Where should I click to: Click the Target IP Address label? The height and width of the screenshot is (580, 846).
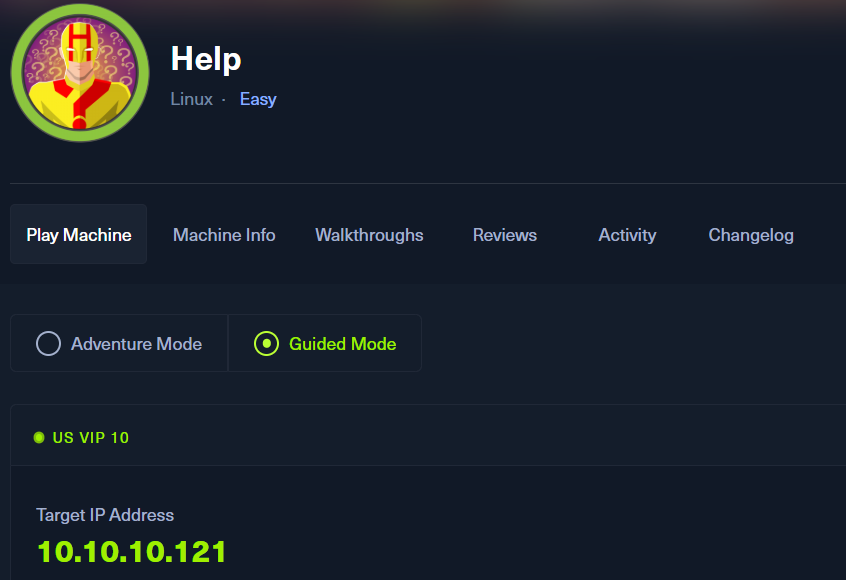(105, 515)
